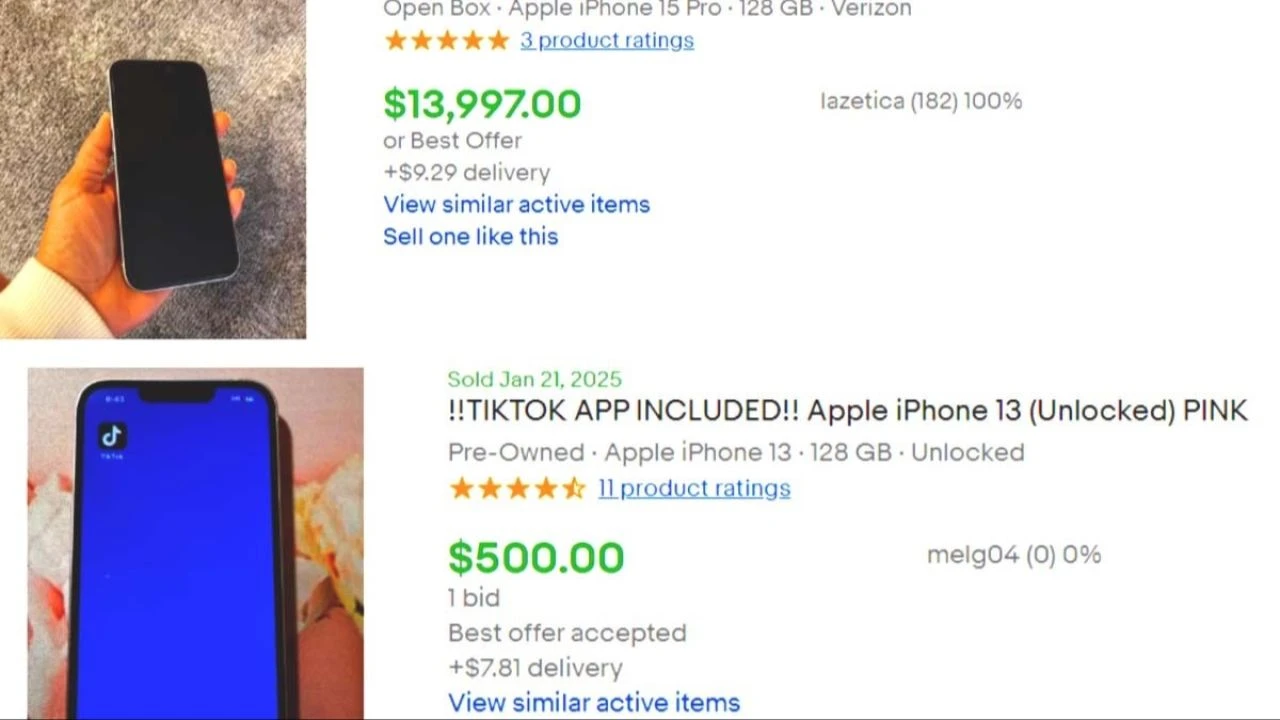Image resolution: width=1280 pixels, height=720 pixels.
Task: Click the "Best offer accepted" text
Action: [567, 633]
